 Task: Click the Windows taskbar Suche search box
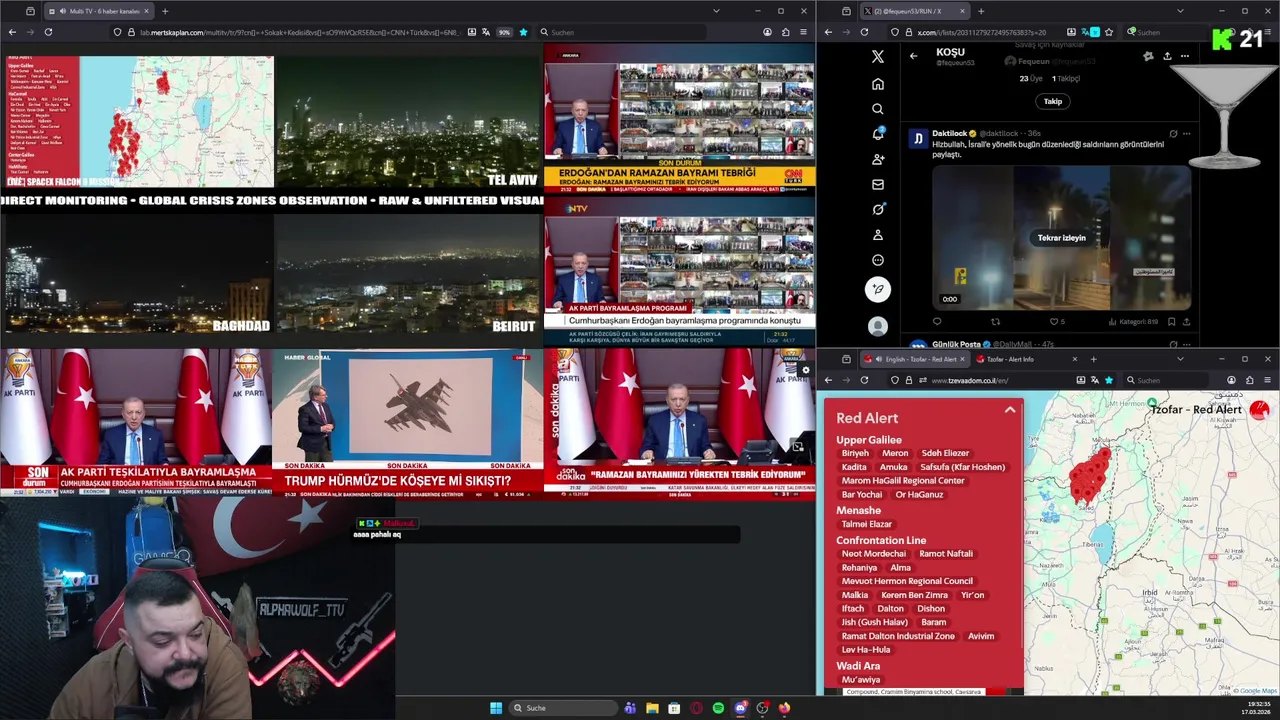[x=563, y=708]
